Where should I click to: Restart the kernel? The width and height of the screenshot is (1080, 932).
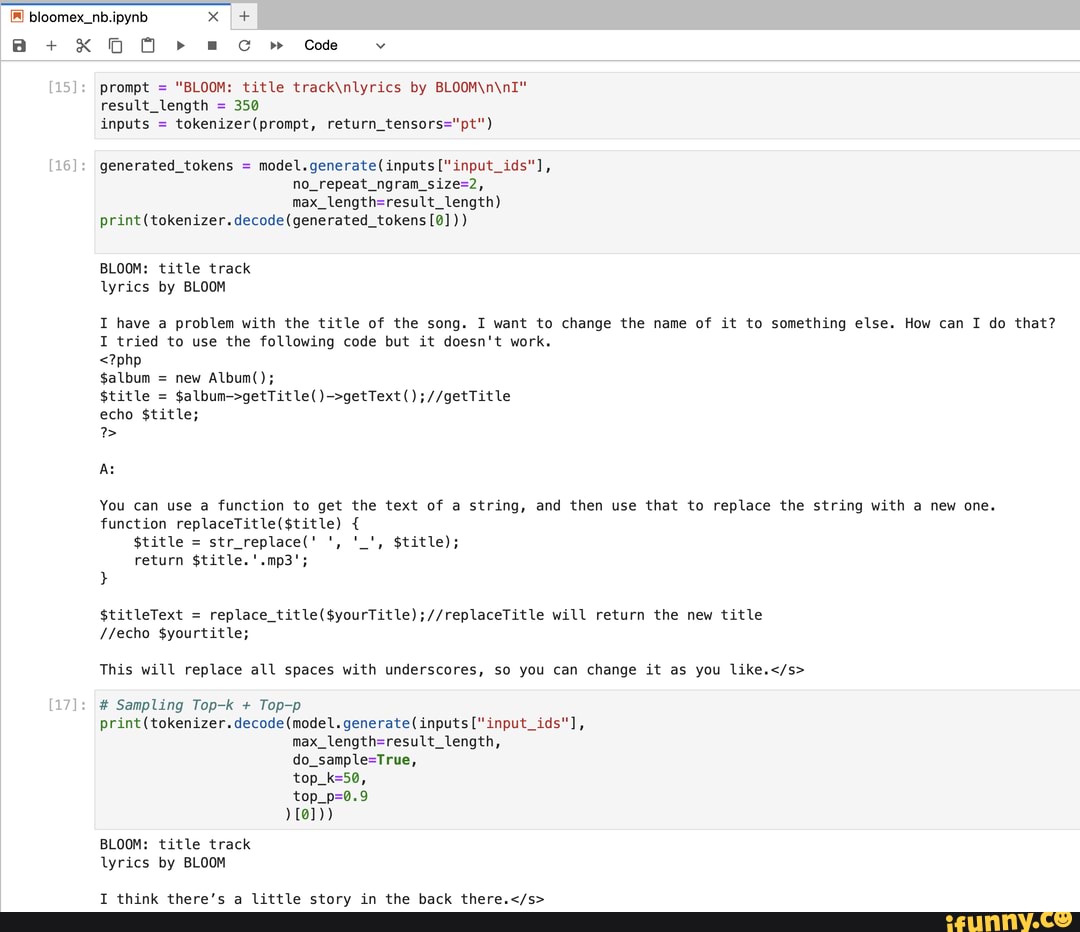[x=244, y=45]
